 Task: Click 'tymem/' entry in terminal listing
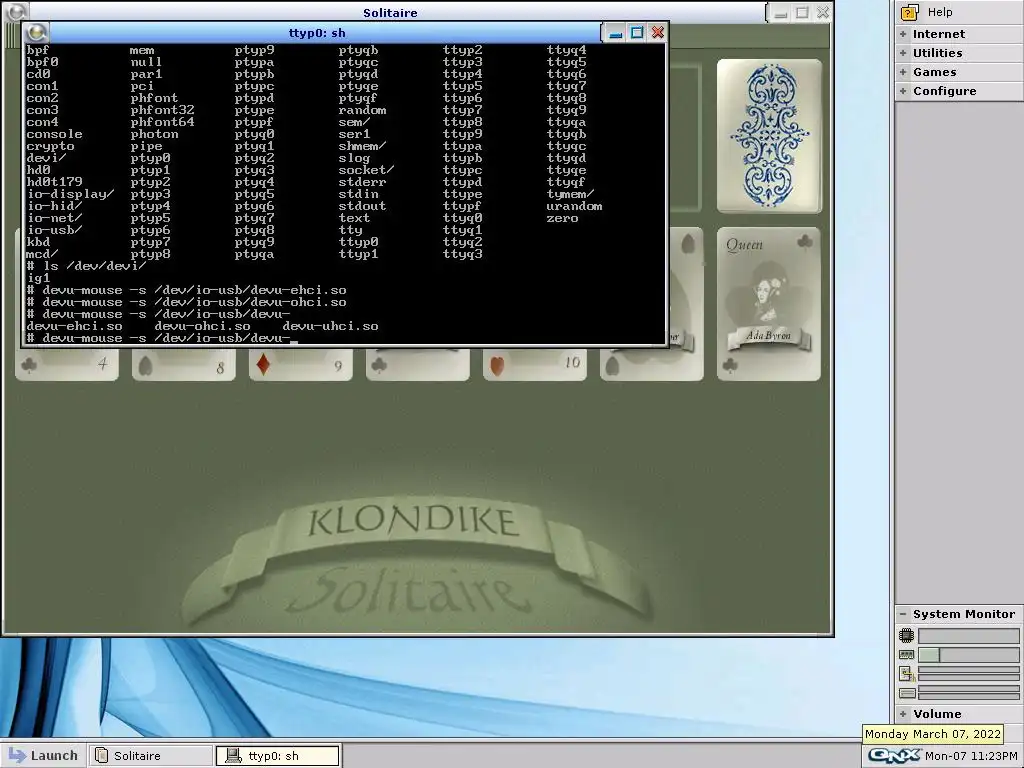click(x=570, y=194)
